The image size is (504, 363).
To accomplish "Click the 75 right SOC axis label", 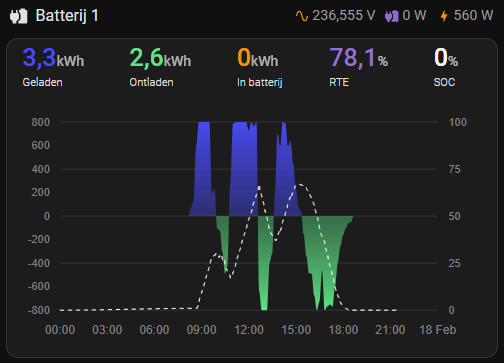I will [x=454, y=169].
